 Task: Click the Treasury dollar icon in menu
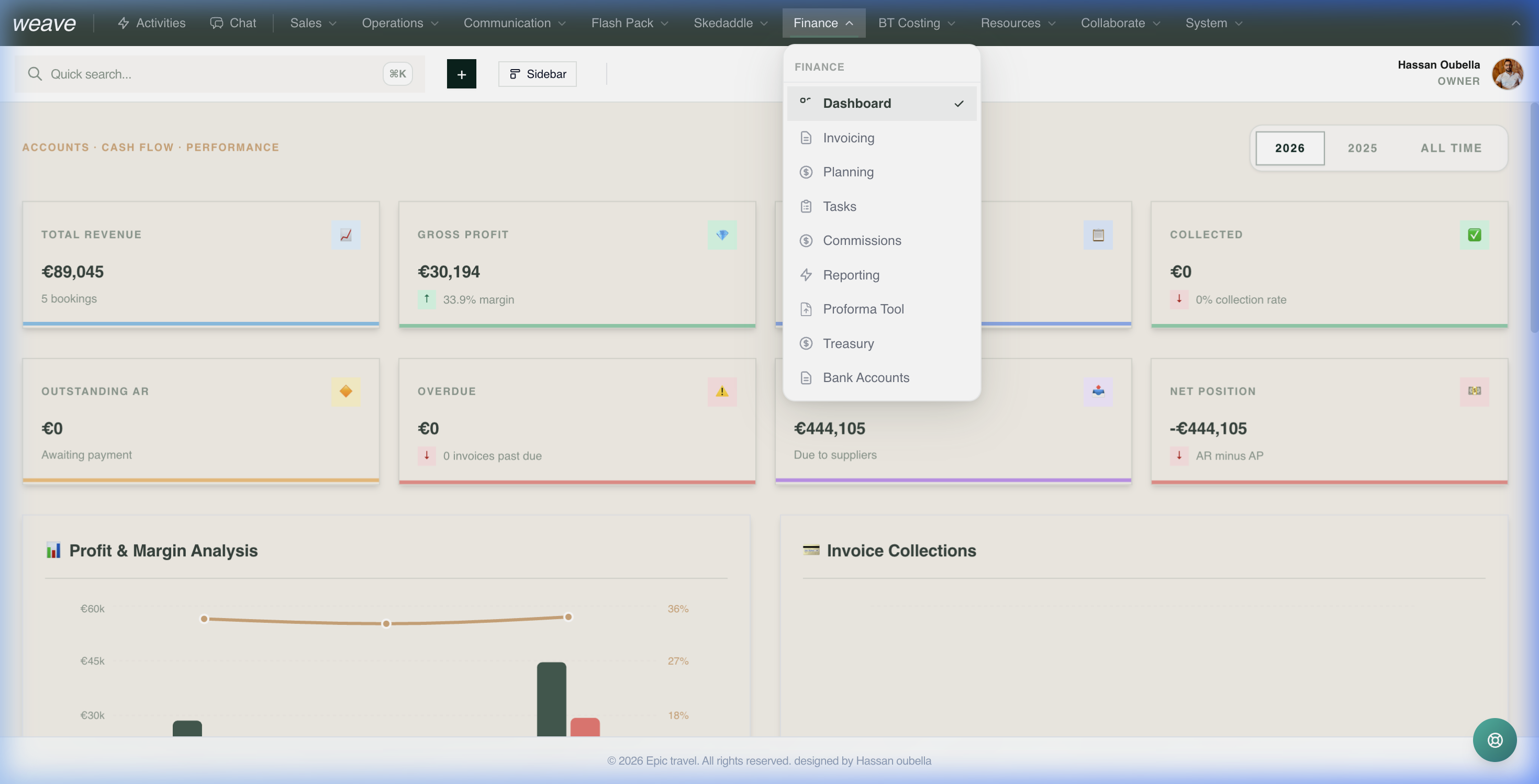[806, 343]
